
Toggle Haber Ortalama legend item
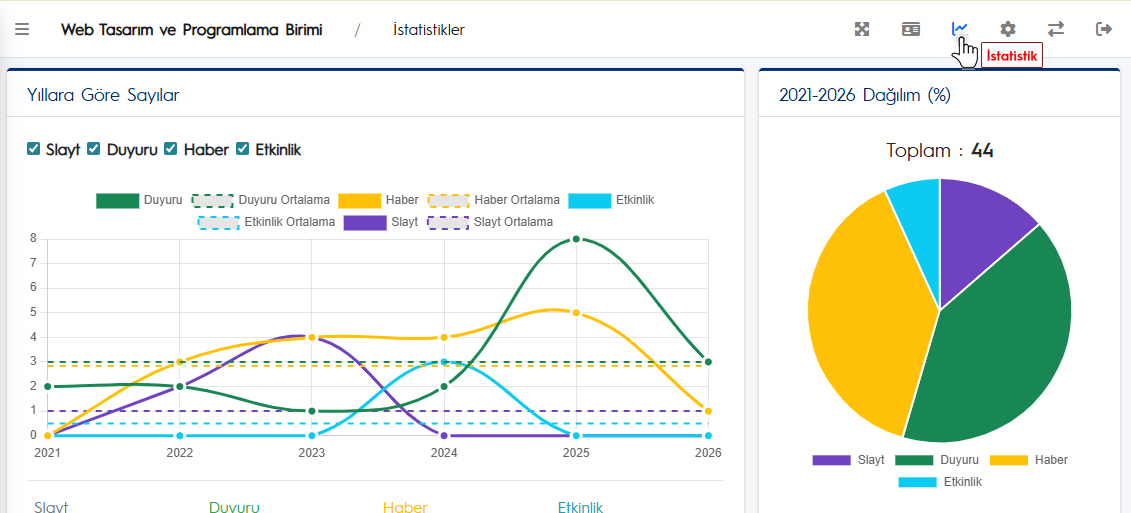tap(494, 200)
